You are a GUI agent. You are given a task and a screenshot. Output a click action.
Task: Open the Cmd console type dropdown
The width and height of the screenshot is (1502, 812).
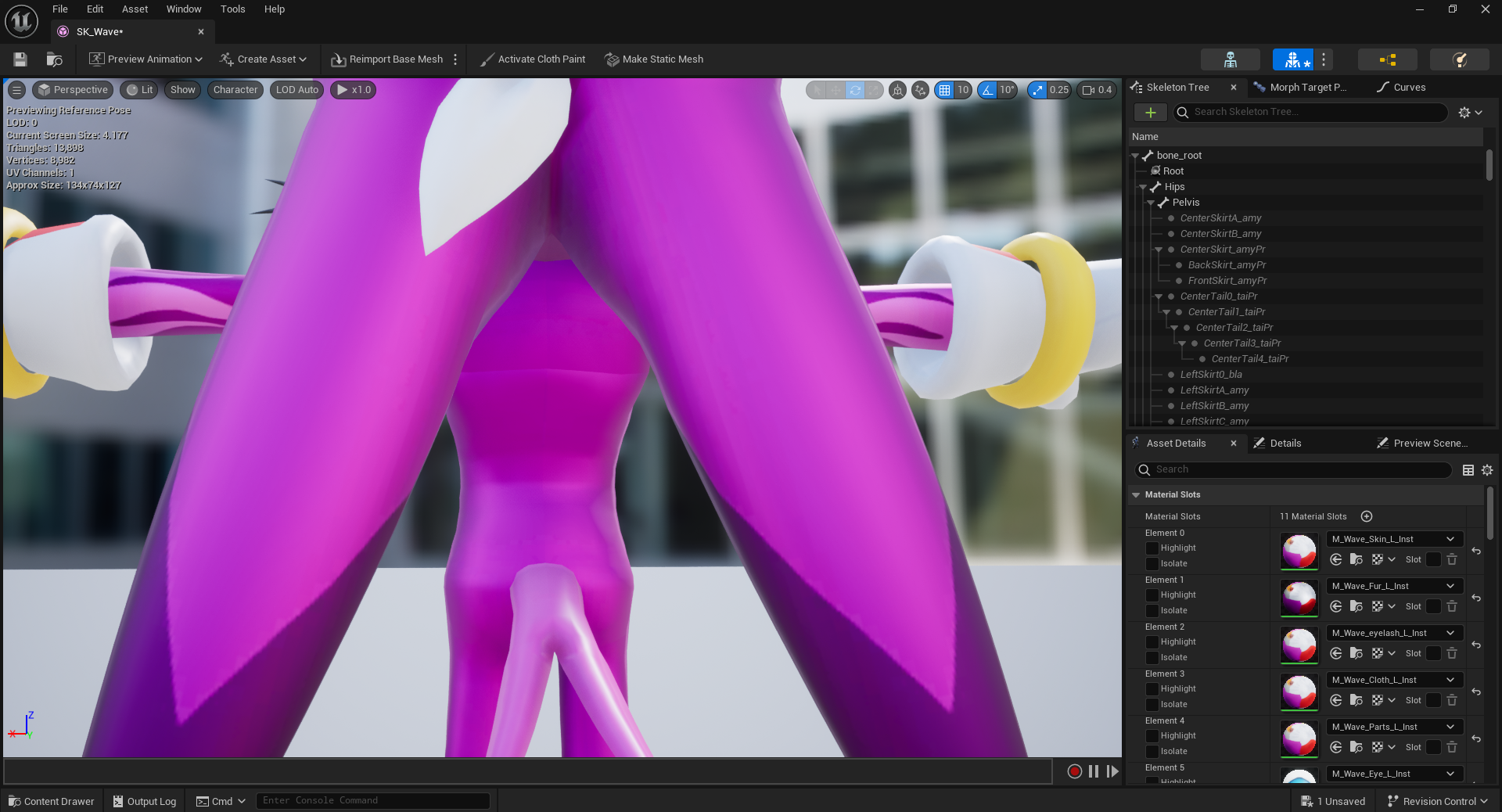pyautogui.click(x=221, y=801)
